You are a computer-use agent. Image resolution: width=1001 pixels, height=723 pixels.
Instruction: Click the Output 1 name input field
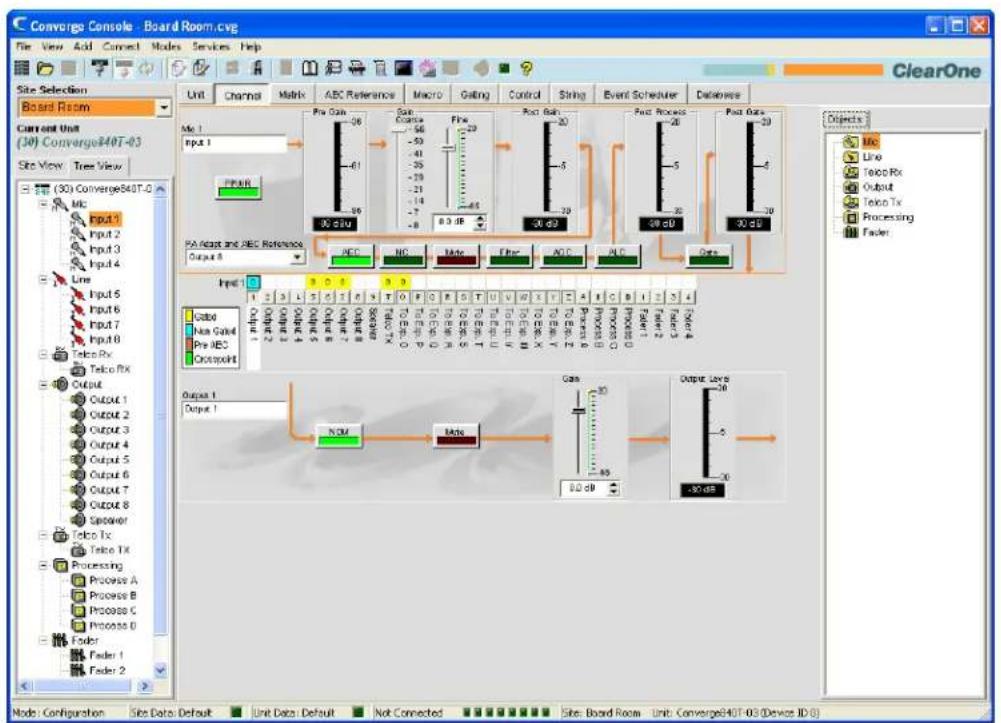234,410
